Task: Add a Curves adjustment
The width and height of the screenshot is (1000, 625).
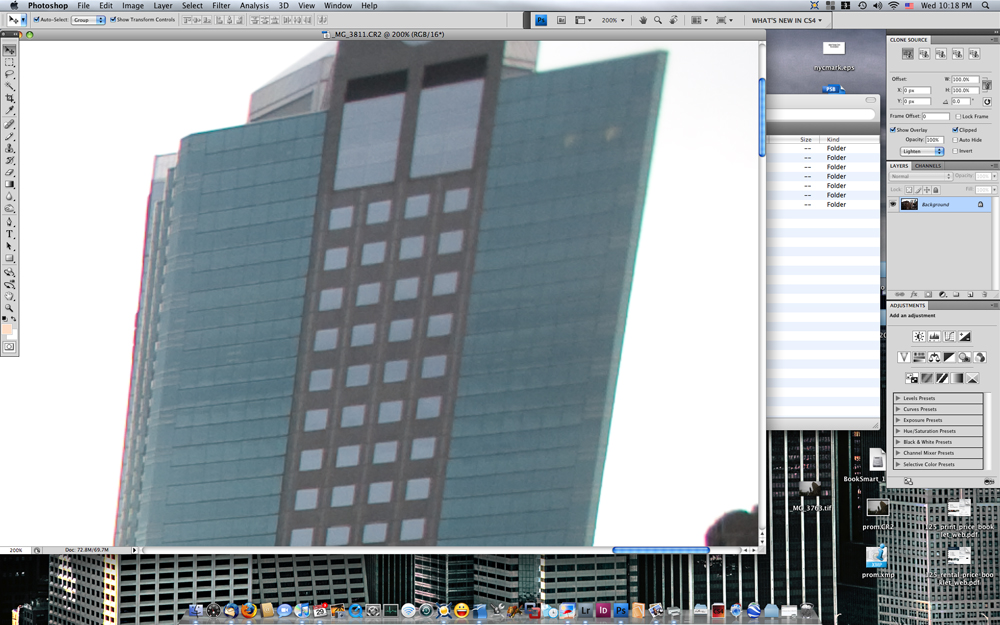Action: [x=950, y=336]
